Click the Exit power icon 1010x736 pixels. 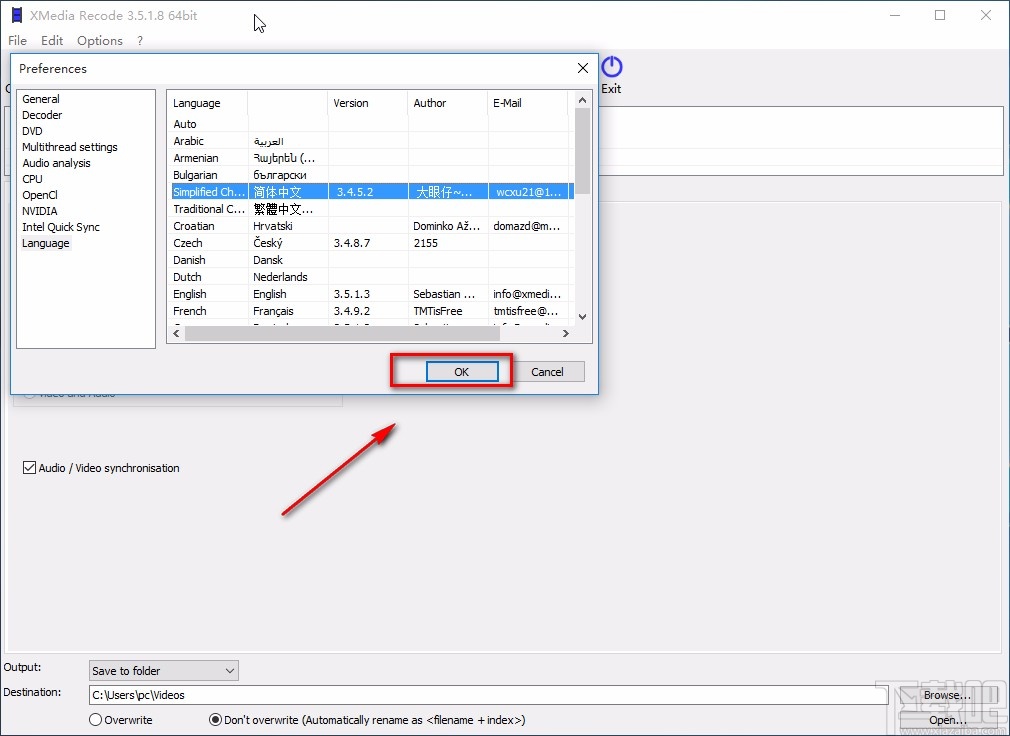[x=611, y=68]
